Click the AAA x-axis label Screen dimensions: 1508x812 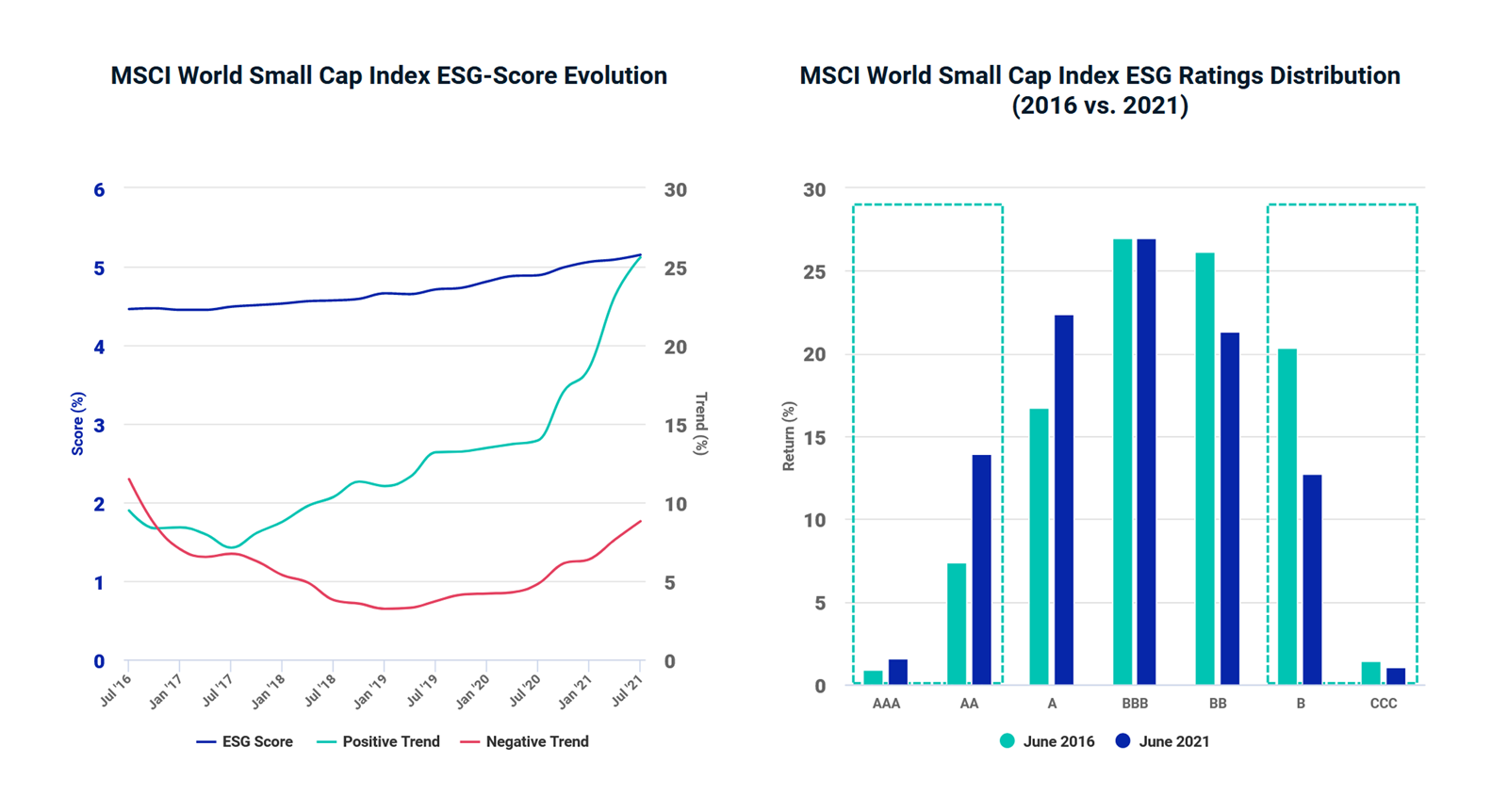886,704
